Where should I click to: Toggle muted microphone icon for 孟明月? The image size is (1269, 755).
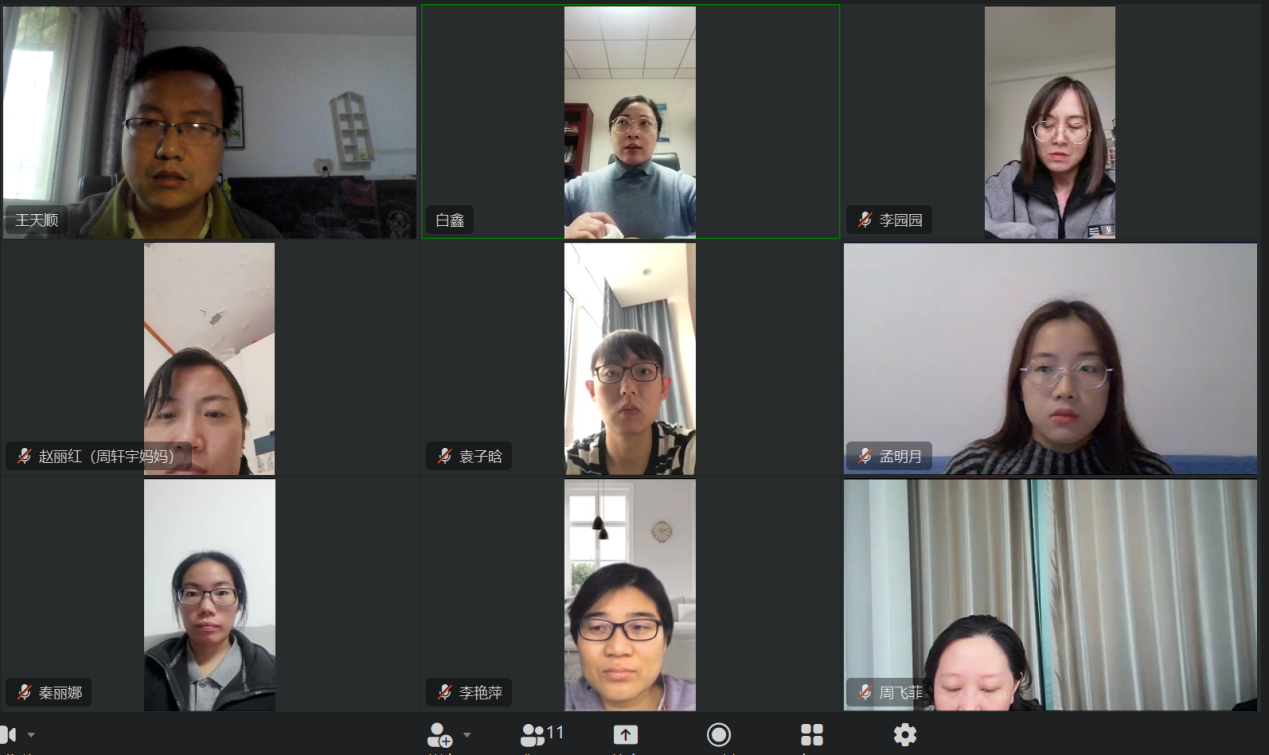coord(864,456)
